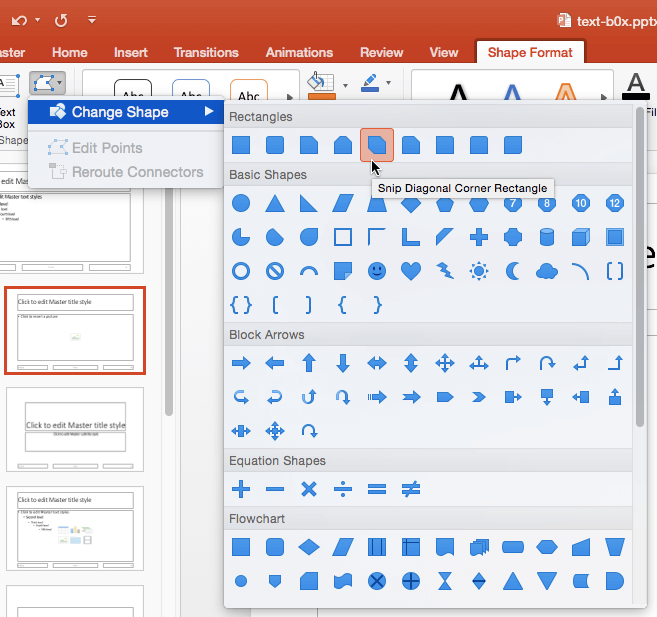Select the Quad Arrow block arrow shape
Image resolution: width=657 pixels, height=617 pixels.
point(445,363)
